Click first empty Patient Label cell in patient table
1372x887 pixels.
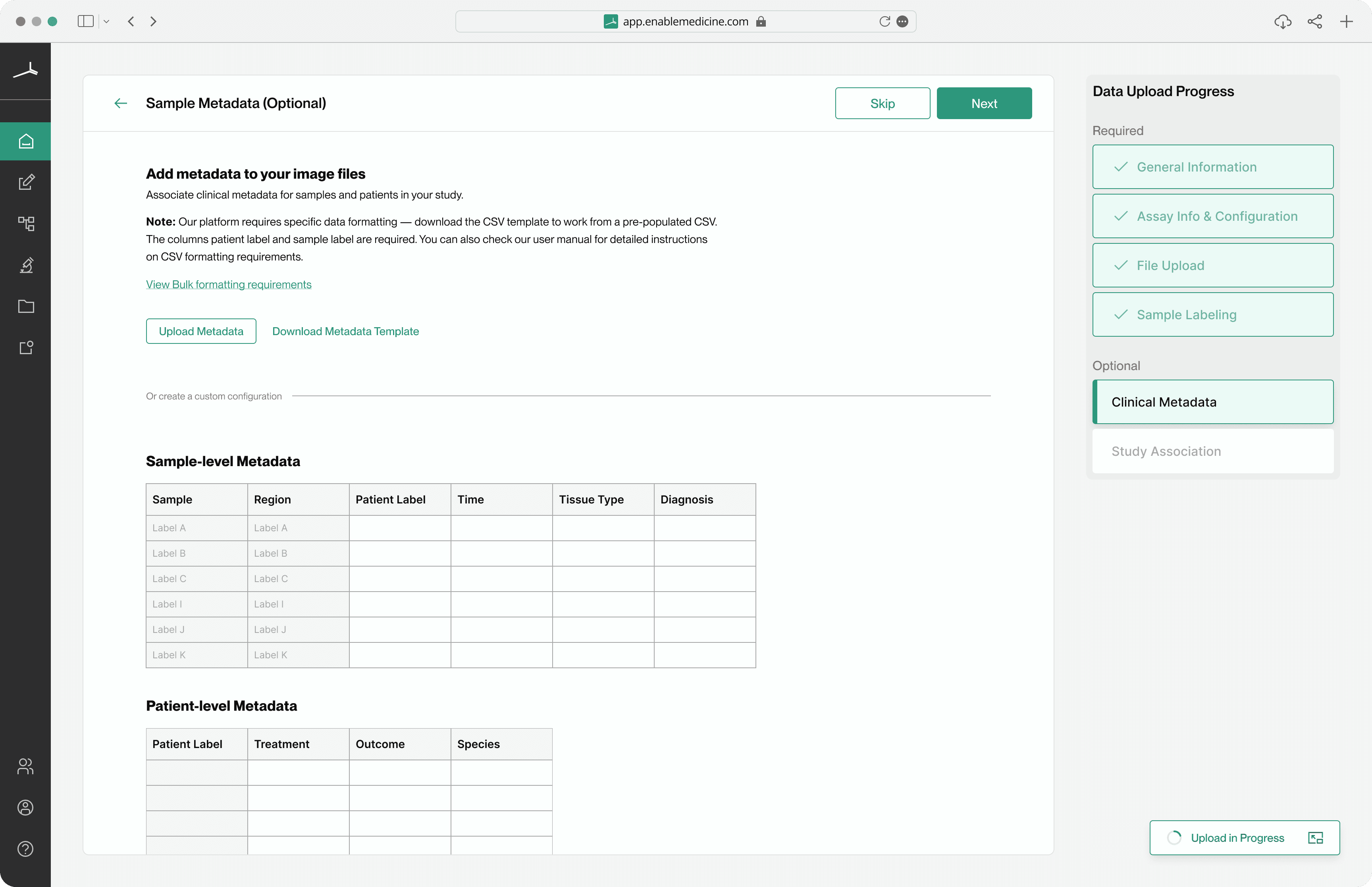point(197,772)
